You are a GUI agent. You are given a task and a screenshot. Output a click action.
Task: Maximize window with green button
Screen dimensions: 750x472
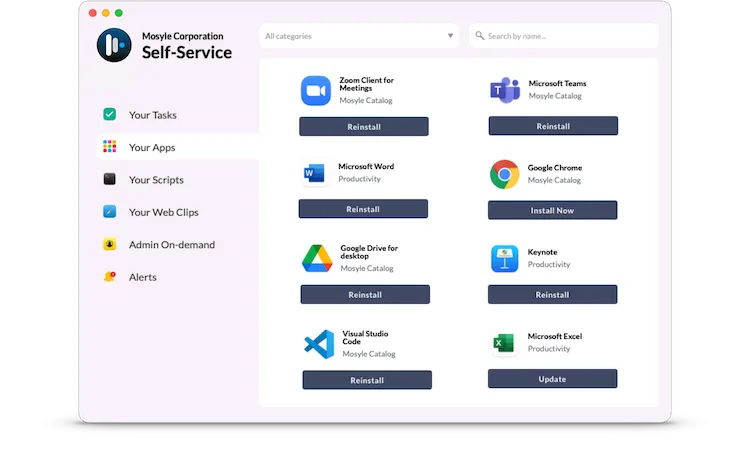point(119,13)
